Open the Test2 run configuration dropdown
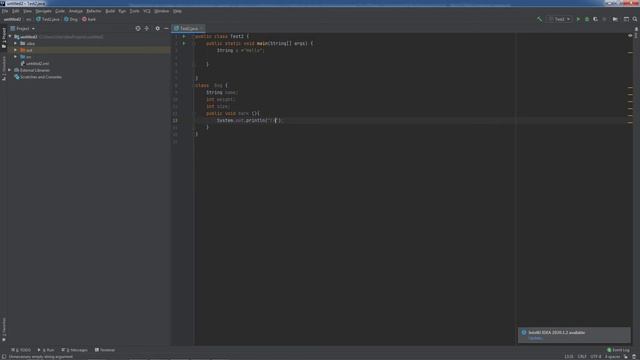The width and height of the screenshot is (640, 360). click(x=560, y=19)
